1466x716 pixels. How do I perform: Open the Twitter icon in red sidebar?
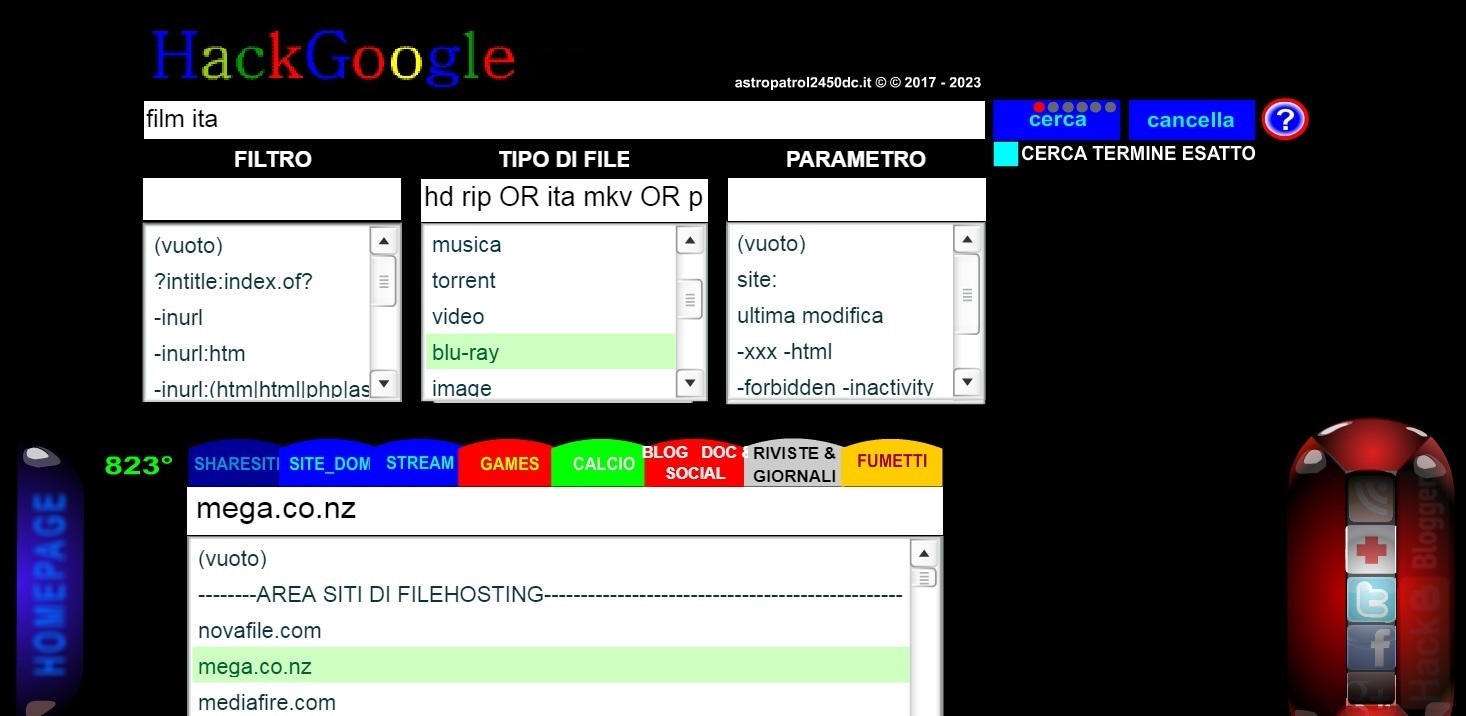coord(1370,599)
